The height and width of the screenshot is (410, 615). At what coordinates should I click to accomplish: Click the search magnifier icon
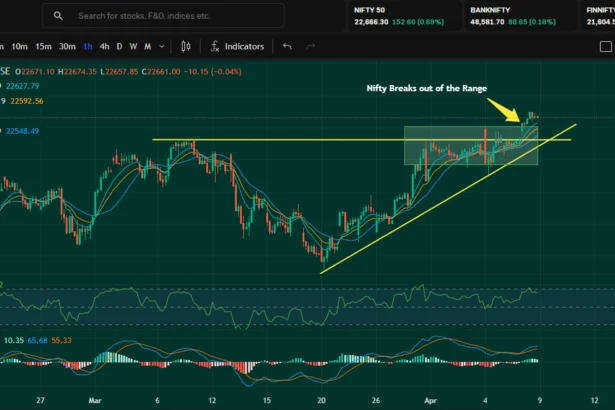click(59, 16)
